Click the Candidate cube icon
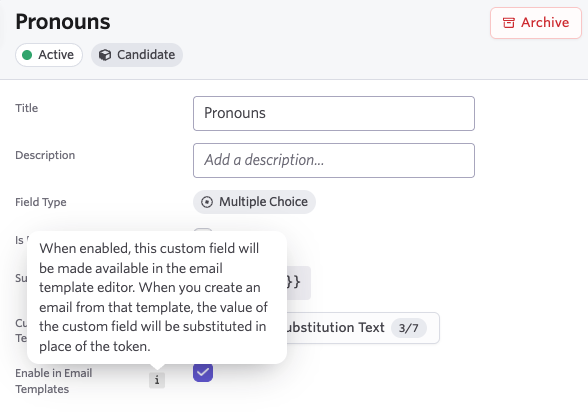The height and width of the screenshot is (413, 588). point(105,55)
